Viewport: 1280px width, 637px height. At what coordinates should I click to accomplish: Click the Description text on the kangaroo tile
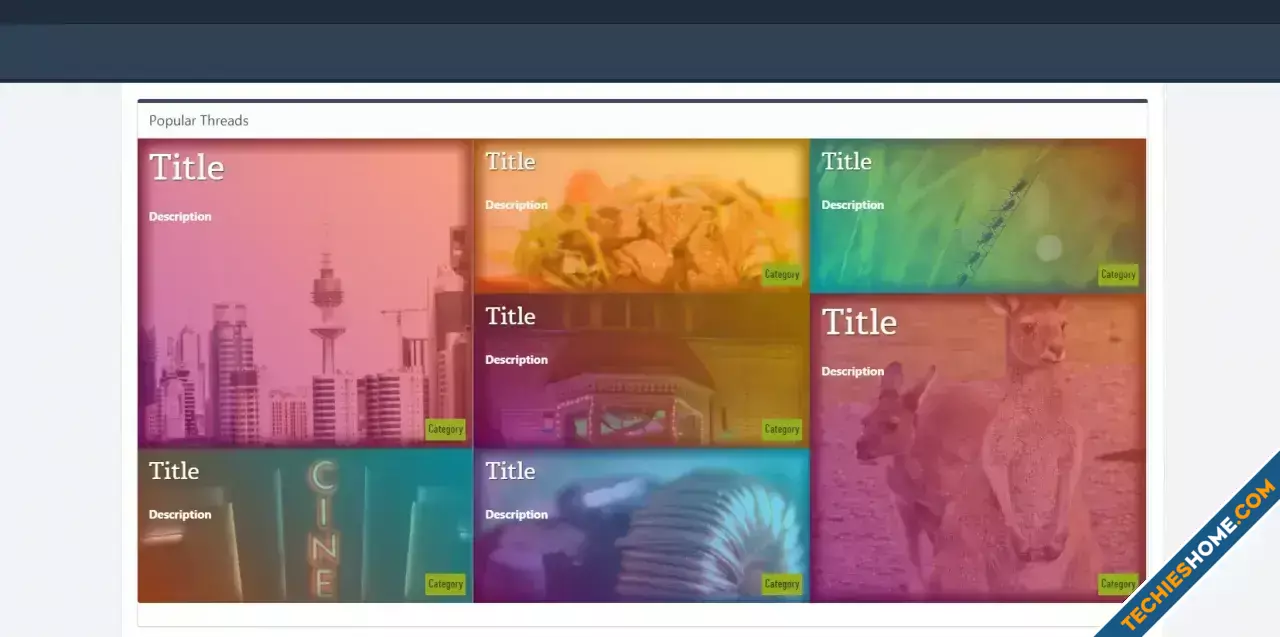click(x=852, y=372)
